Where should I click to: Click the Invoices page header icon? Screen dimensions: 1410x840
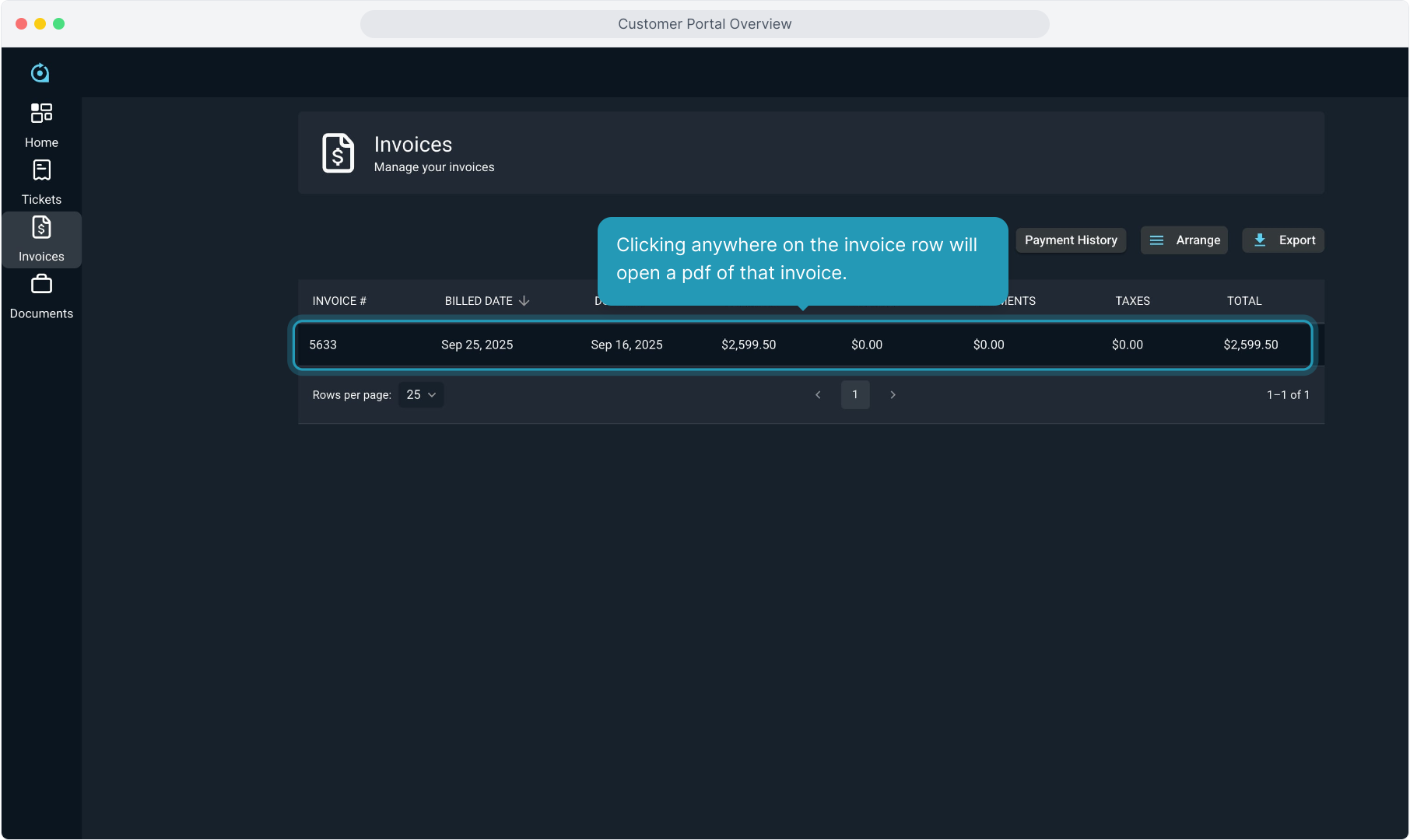click(x=338, y=153)
